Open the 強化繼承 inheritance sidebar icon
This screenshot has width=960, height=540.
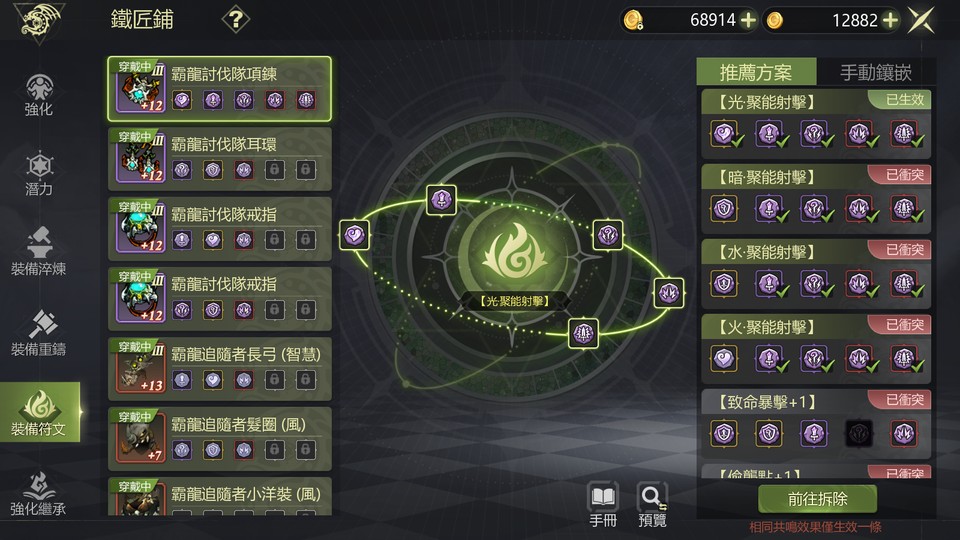coord(39,493)
